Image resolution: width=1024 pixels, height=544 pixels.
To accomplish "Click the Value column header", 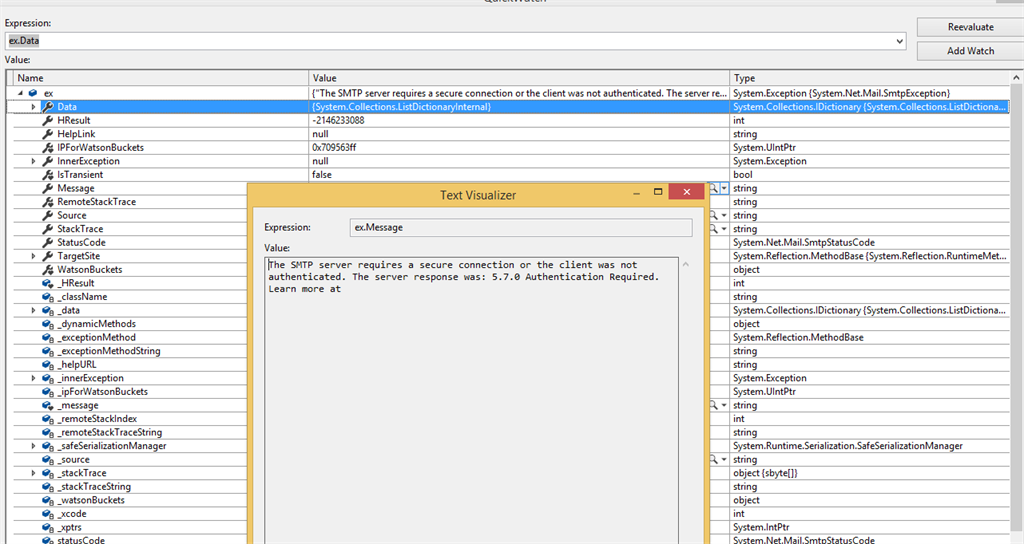I will click(x=519, y=78).
